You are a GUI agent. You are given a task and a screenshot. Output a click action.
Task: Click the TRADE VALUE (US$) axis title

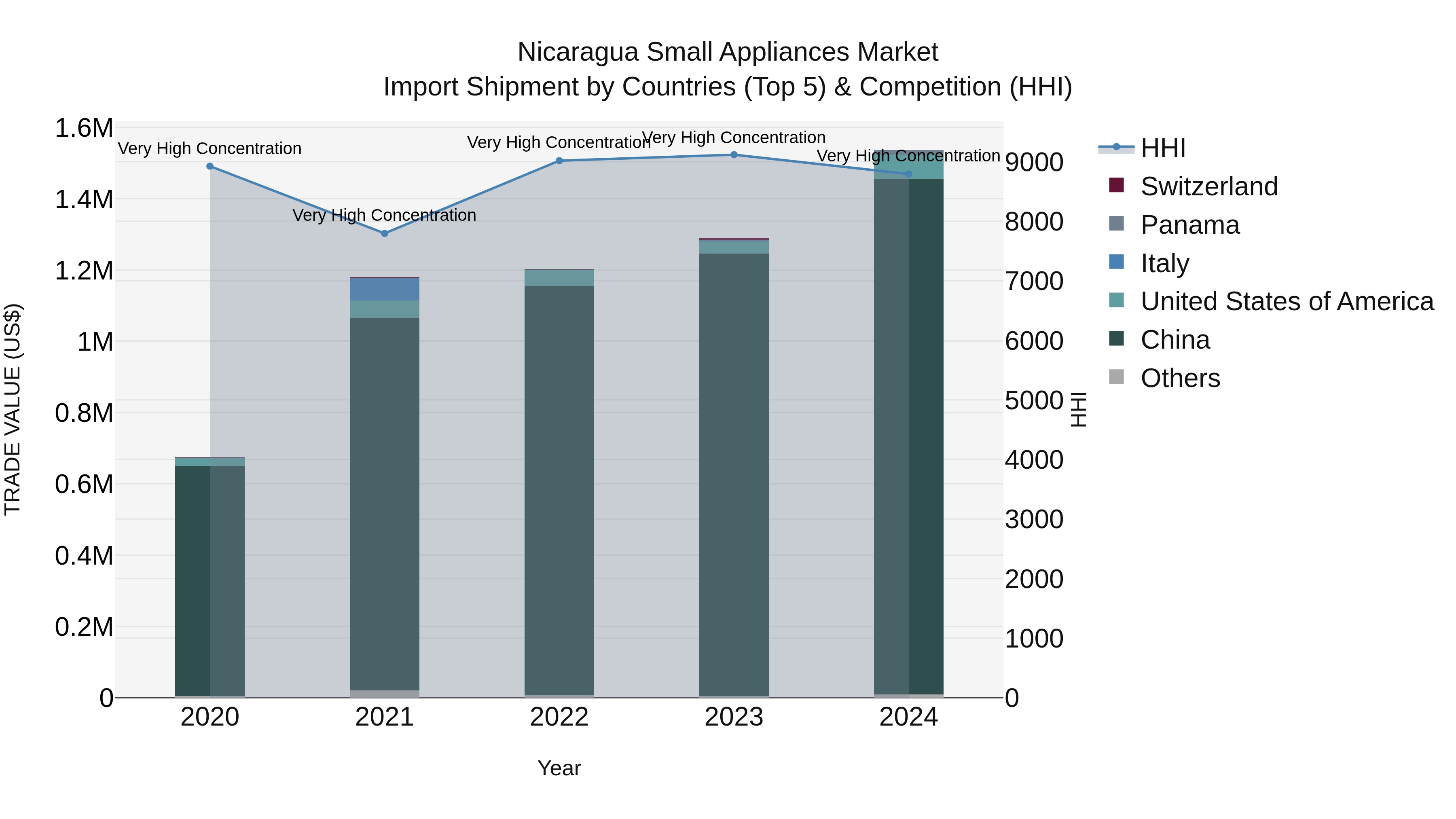13,409
